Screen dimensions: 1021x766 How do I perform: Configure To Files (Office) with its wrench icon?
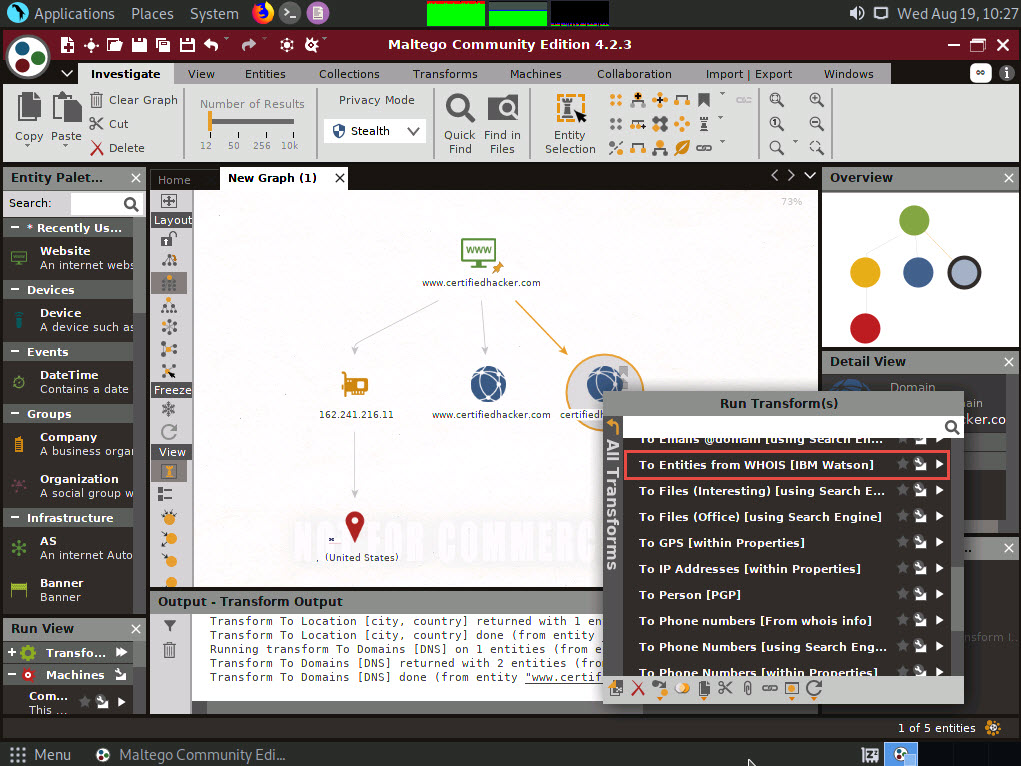click(x=920, y=516)
